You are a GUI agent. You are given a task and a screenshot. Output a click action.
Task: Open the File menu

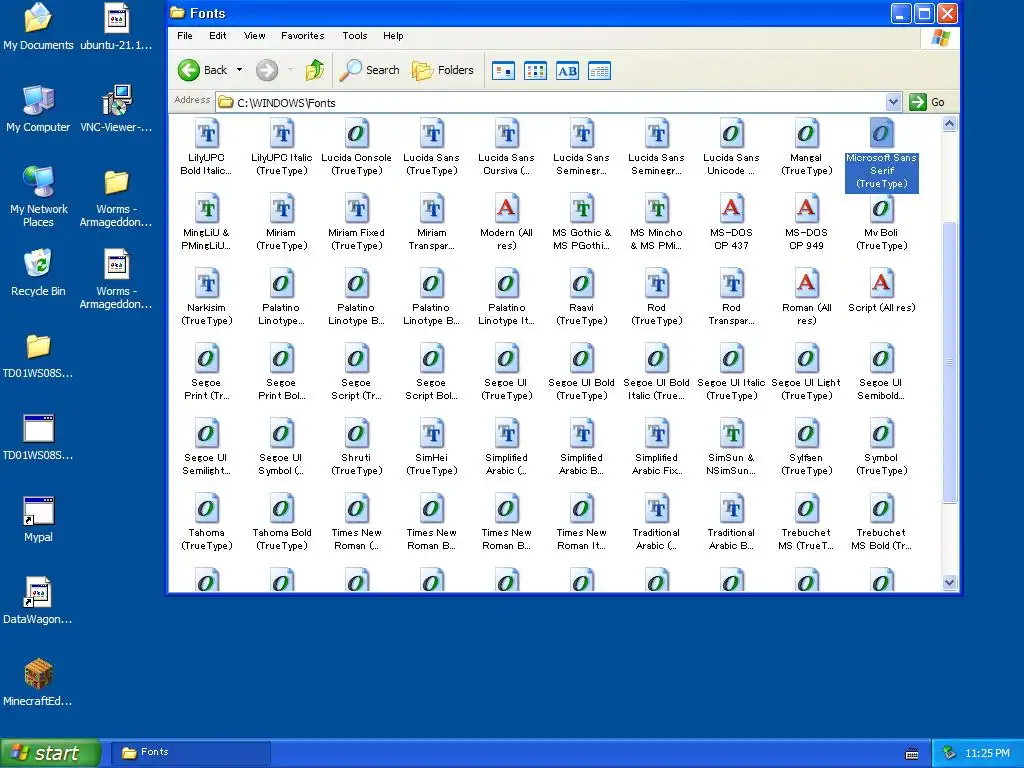tap(185, 36)
